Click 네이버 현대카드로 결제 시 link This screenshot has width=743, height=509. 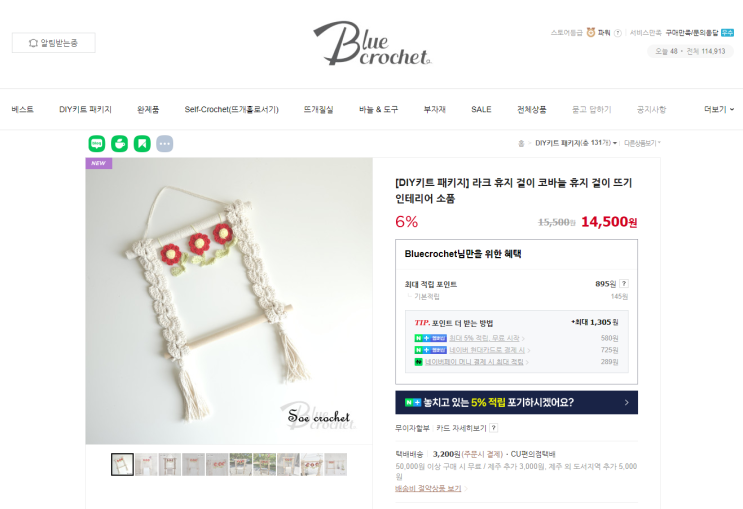487,350
